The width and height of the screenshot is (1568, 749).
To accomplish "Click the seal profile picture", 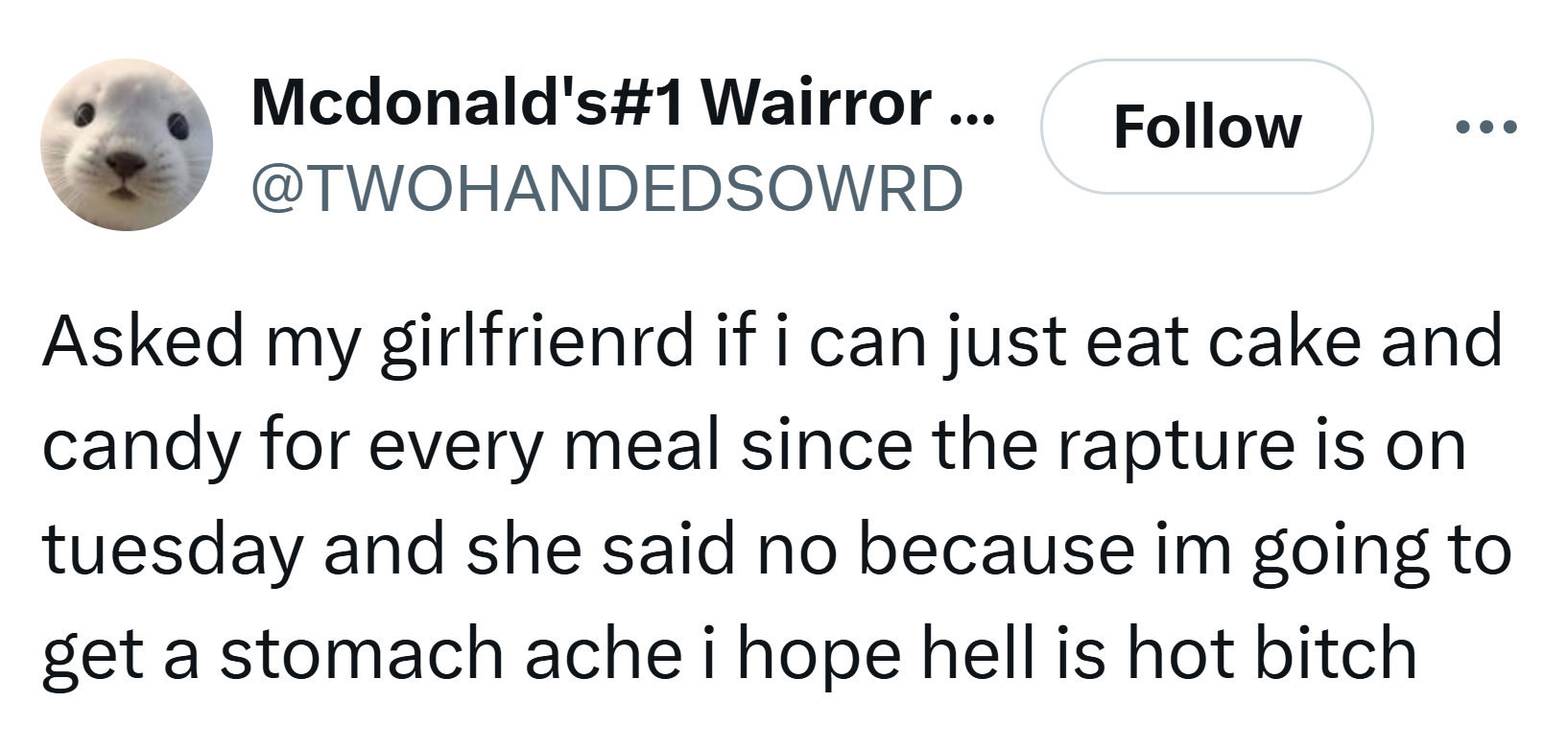I will click(126, 144).
